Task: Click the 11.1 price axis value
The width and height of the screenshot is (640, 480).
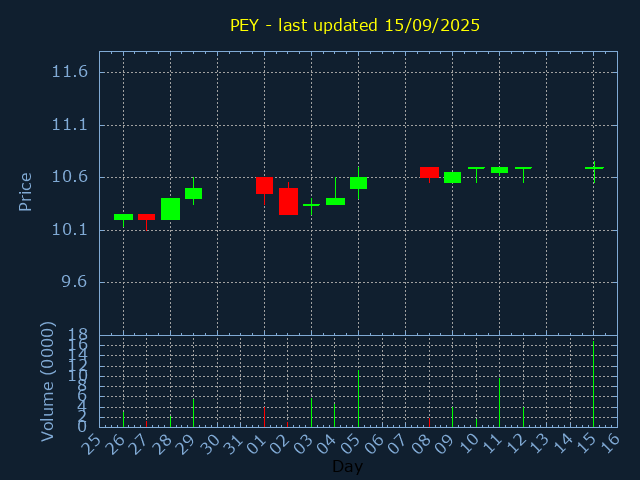Action: click(x=69, y=124)
